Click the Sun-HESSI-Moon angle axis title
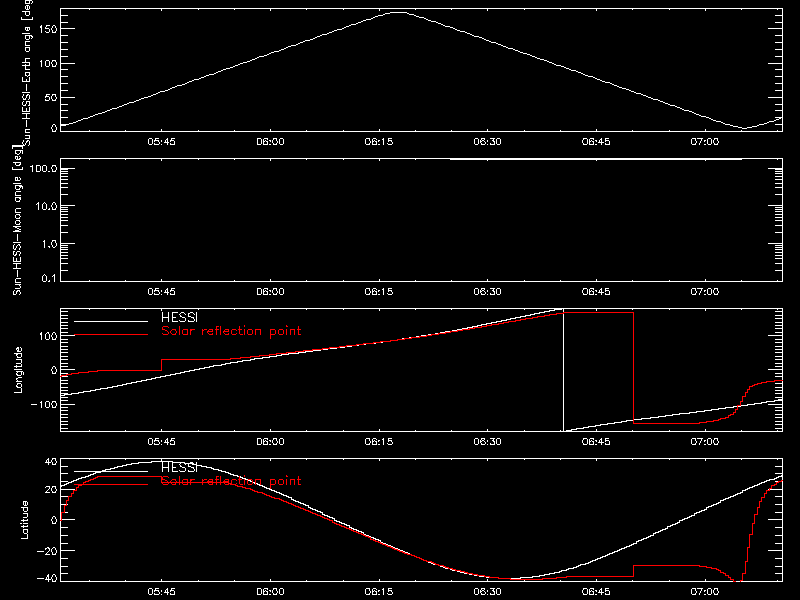The image size is (800, 600). tap(18, 220)
